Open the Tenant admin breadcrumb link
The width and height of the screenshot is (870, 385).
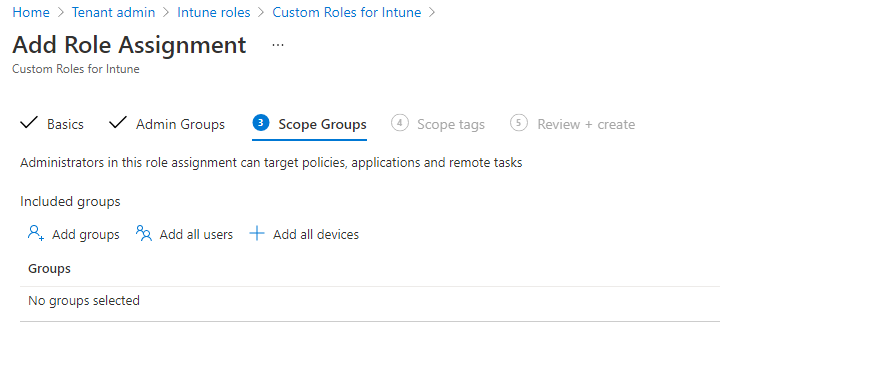click(113, 12)
